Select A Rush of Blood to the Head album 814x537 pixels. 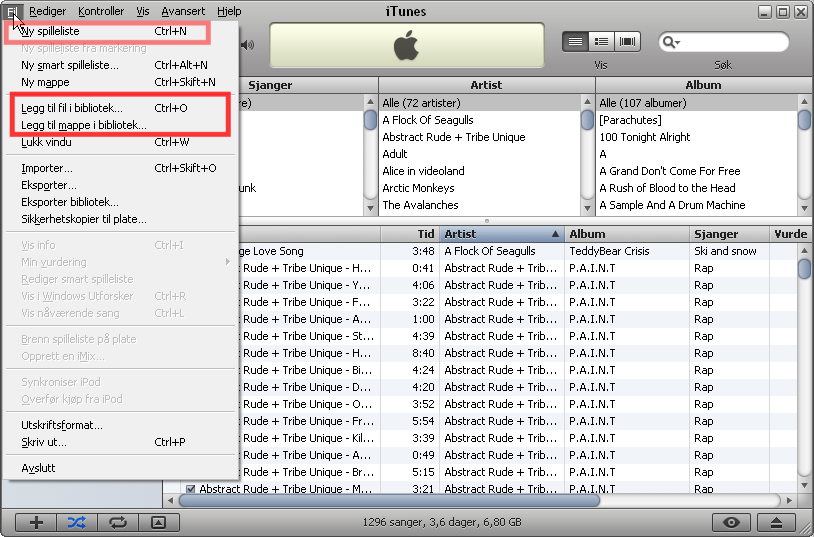coord(697,188)
